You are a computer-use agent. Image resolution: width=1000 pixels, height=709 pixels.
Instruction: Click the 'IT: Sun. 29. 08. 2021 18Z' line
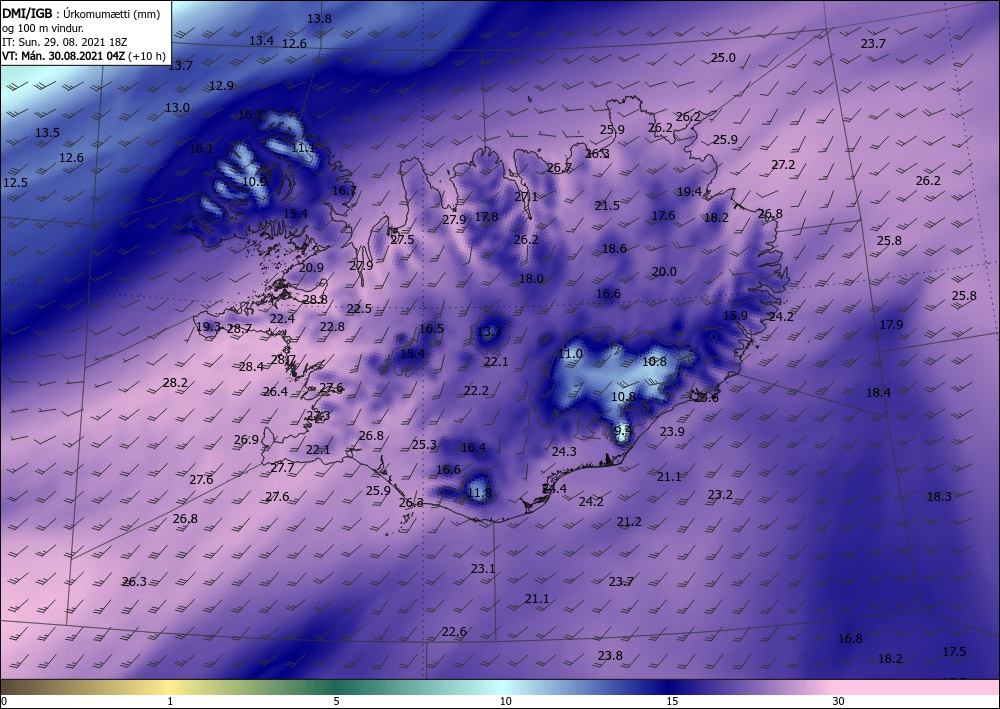click(x=64, y=42)
